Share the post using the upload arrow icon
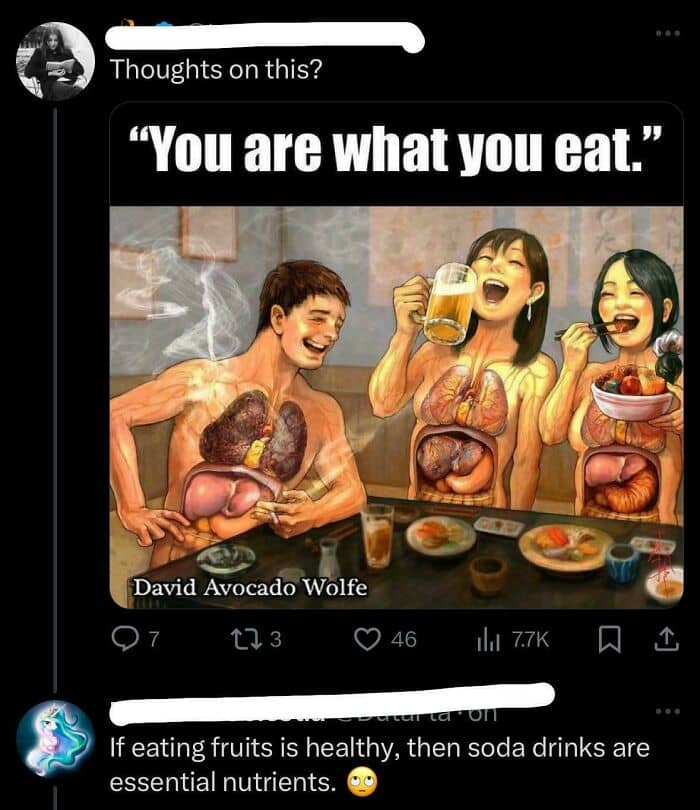 [x=666, y=639]
